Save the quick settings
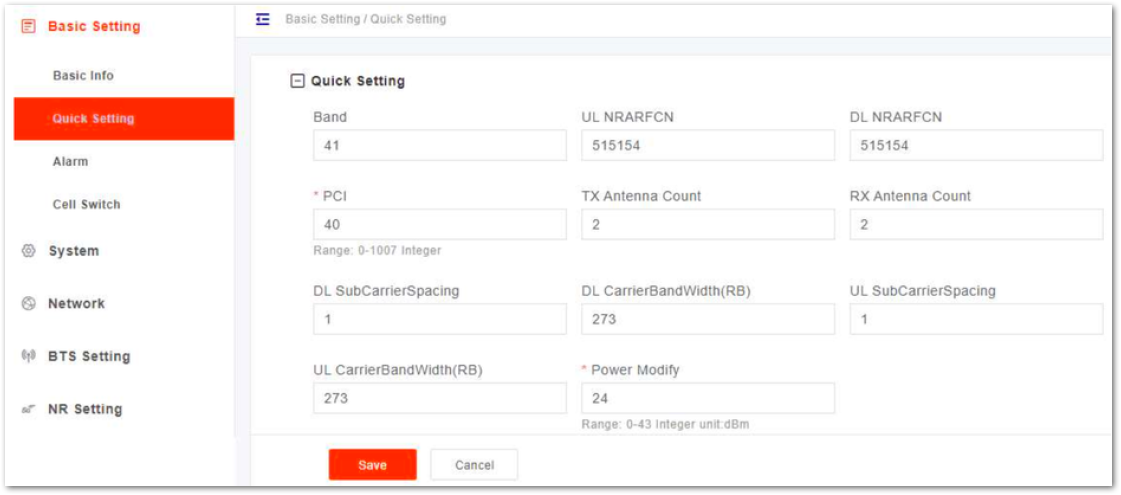The height and width of the screenshot is (495, 1121). pos(372,465)
